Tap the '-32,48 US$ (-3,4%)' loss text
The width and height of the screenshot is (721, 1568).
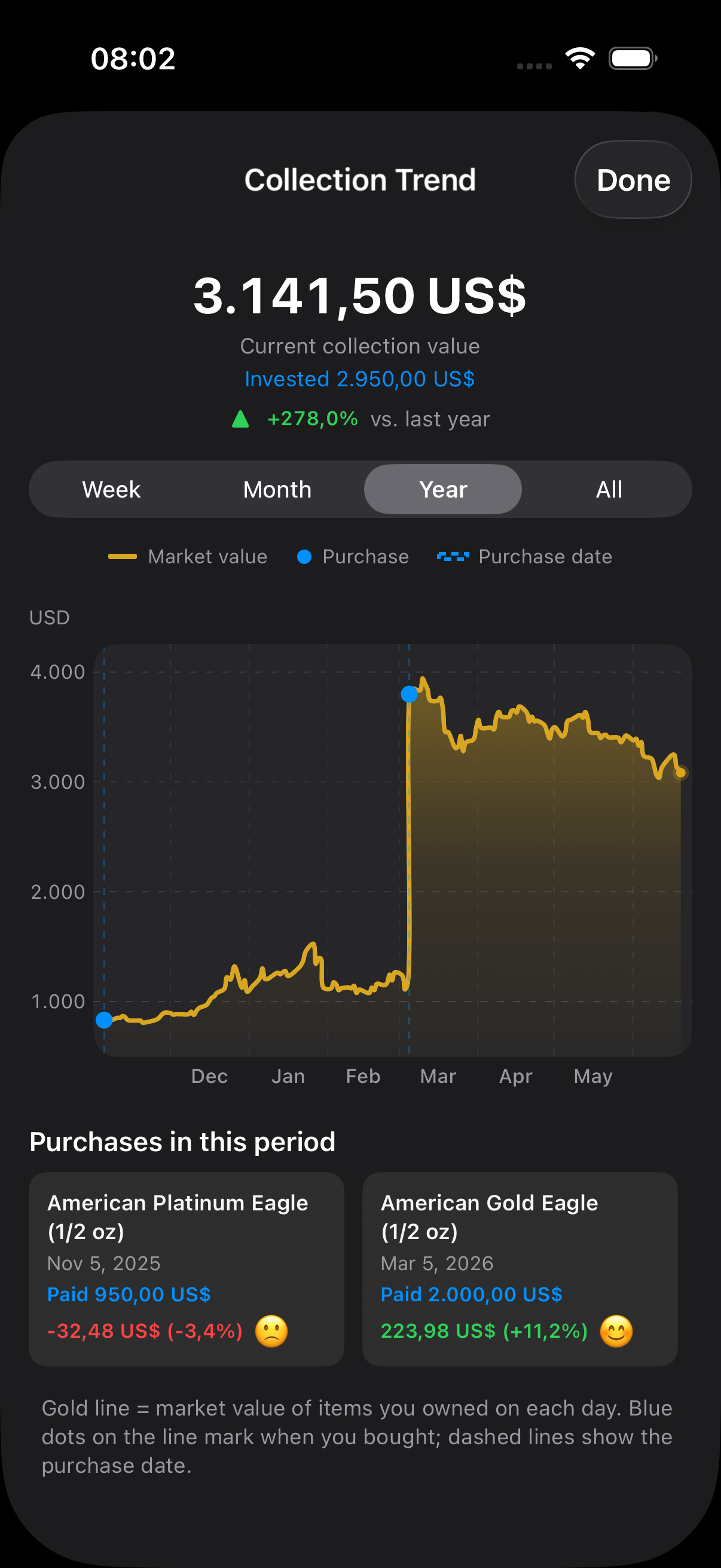pyautogui.click(x=145, y=1331)
